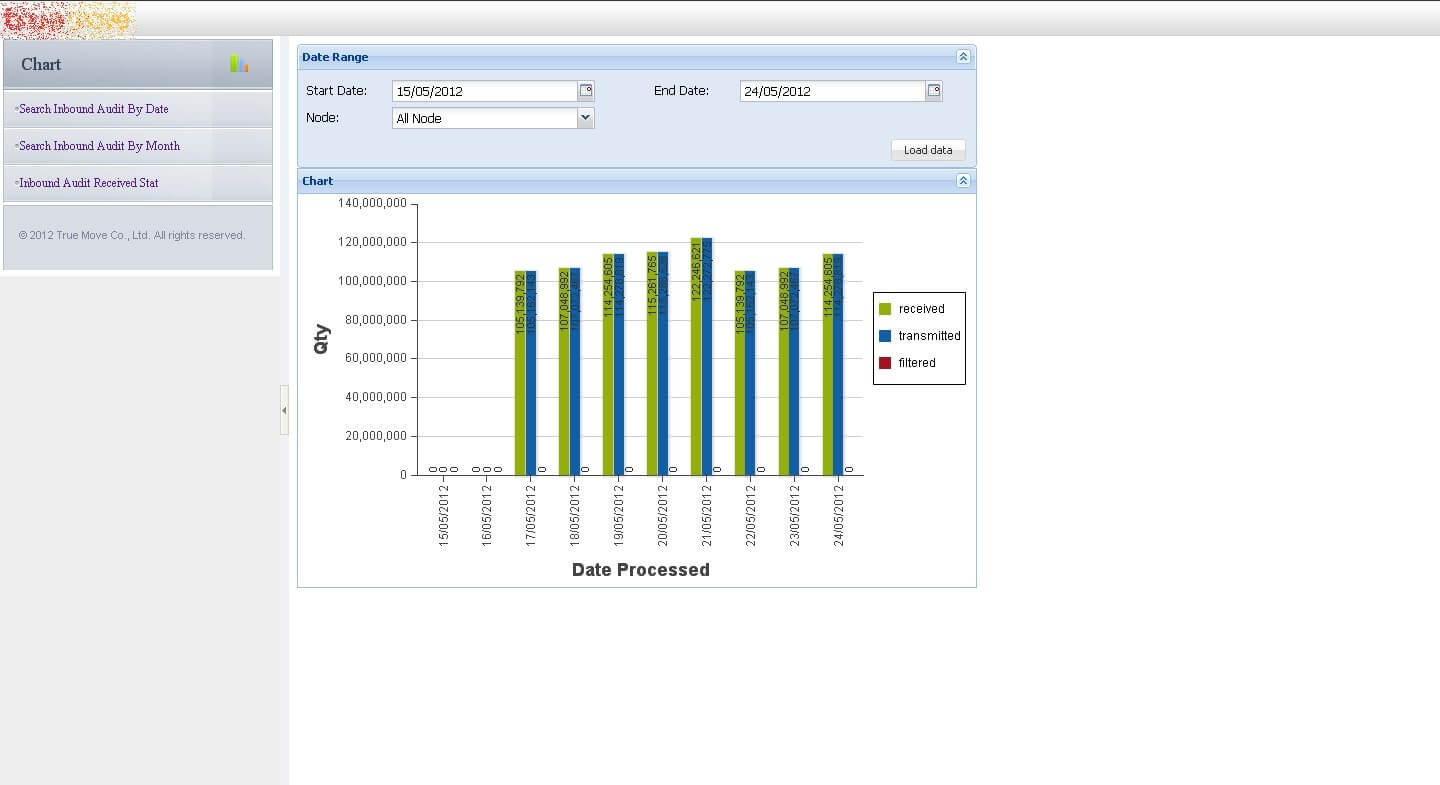
Task: Click the Start Date input field
Action: point(484,91)
